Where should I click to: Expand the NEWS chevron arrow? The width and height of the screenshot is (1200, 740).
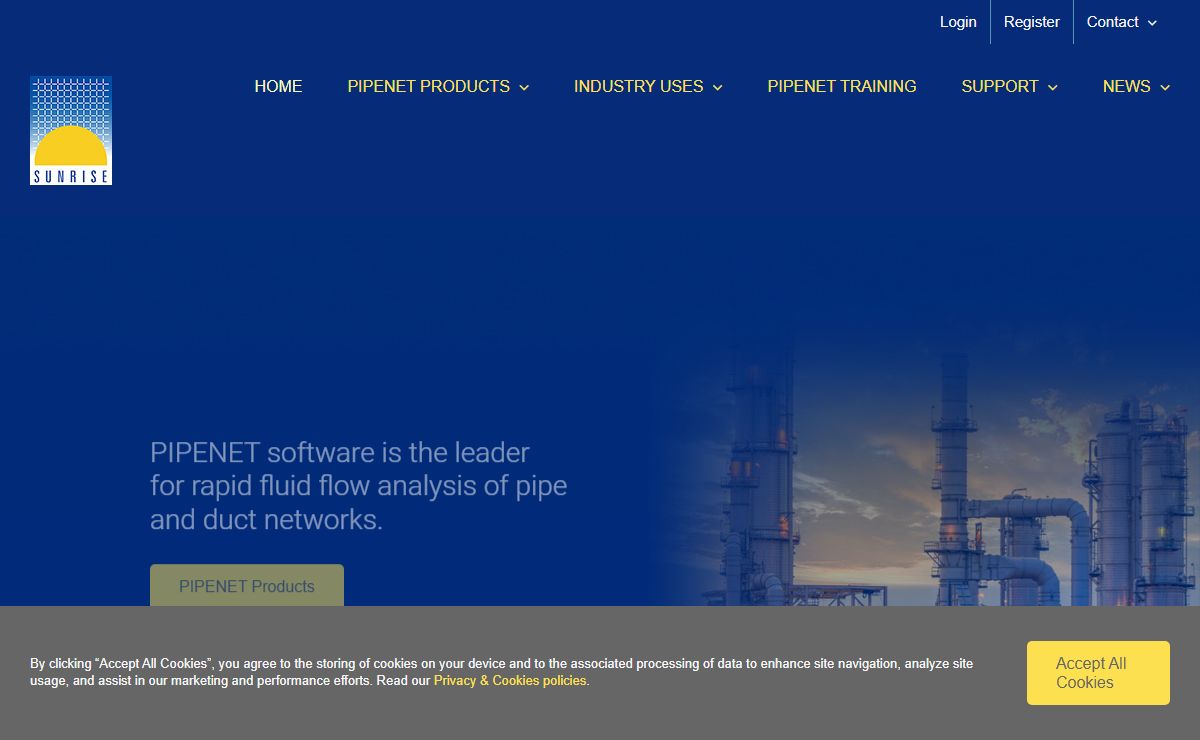click(x=1165, y=88)
